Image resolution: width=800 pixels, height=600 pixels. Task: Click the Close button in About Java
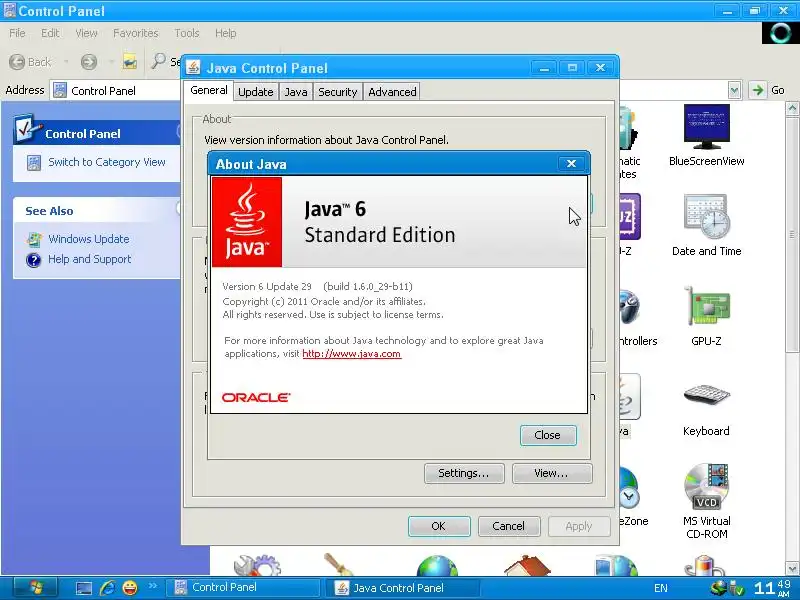[x=548, y=435]
